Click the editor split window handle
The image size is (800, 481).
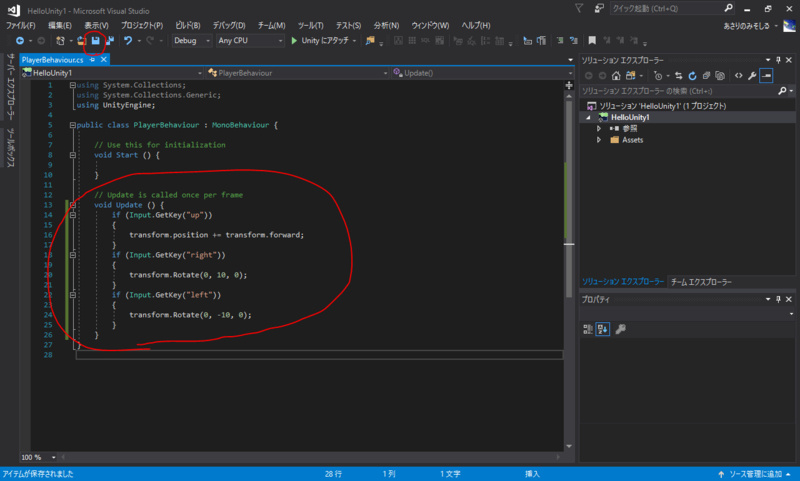569,85
